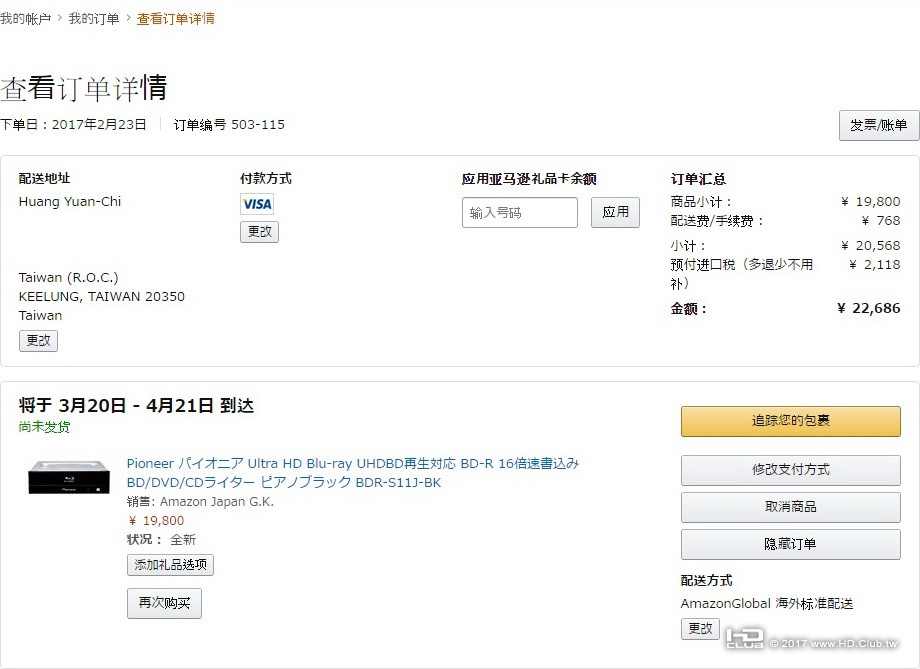The width and height of the screenshot is (920, 669).
Task: Click the first breadcrumb chevron separator
Action: (60, 19)
